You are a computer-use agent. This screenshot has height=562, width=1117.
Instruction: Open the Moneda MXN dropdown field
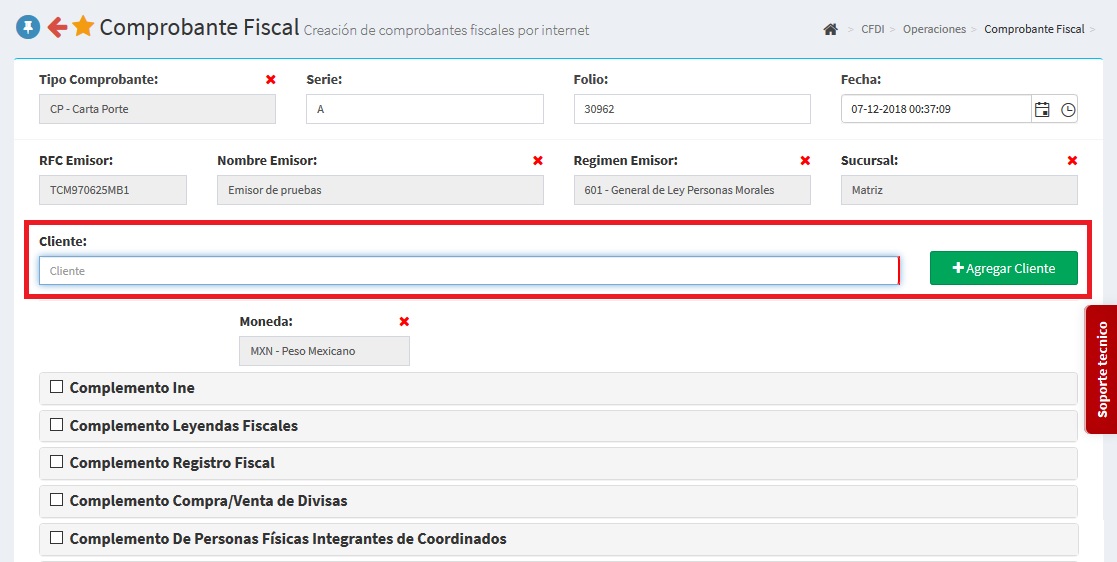coord(324,351)
